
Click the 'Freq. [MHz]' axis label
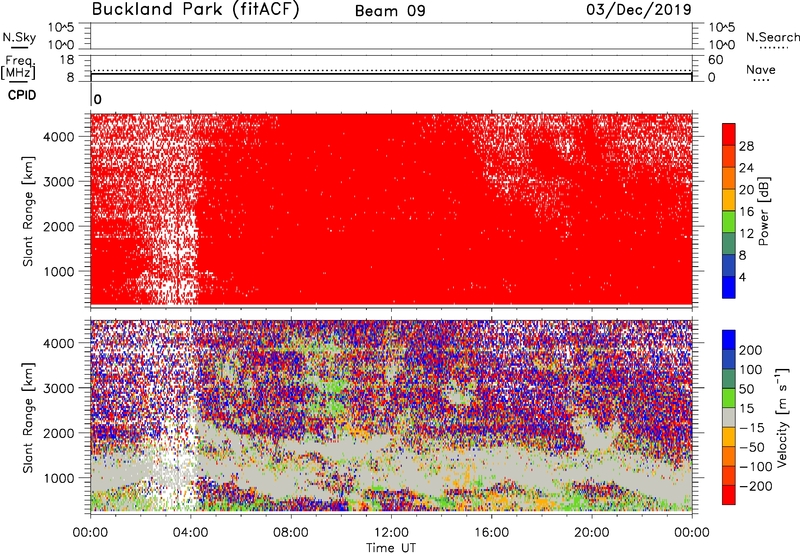tap(18, 67)
